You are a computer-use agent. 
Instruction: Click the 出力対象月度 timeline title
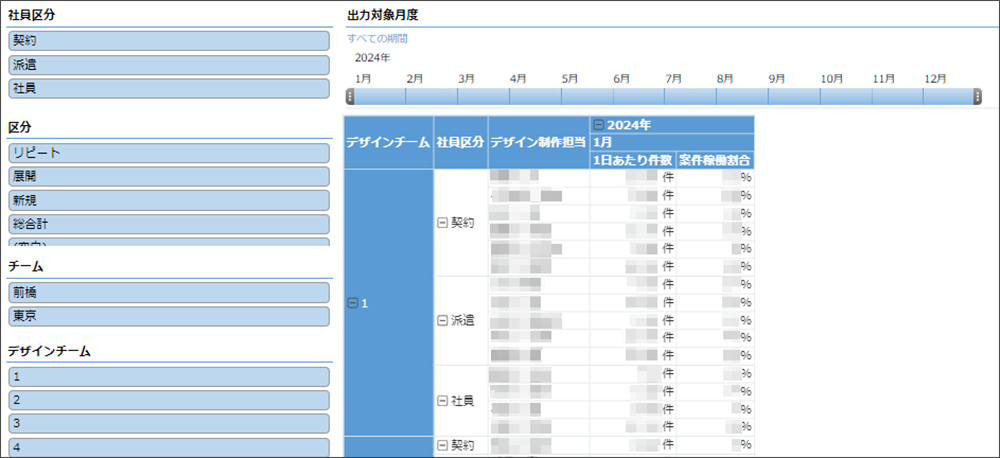[383, 15]
